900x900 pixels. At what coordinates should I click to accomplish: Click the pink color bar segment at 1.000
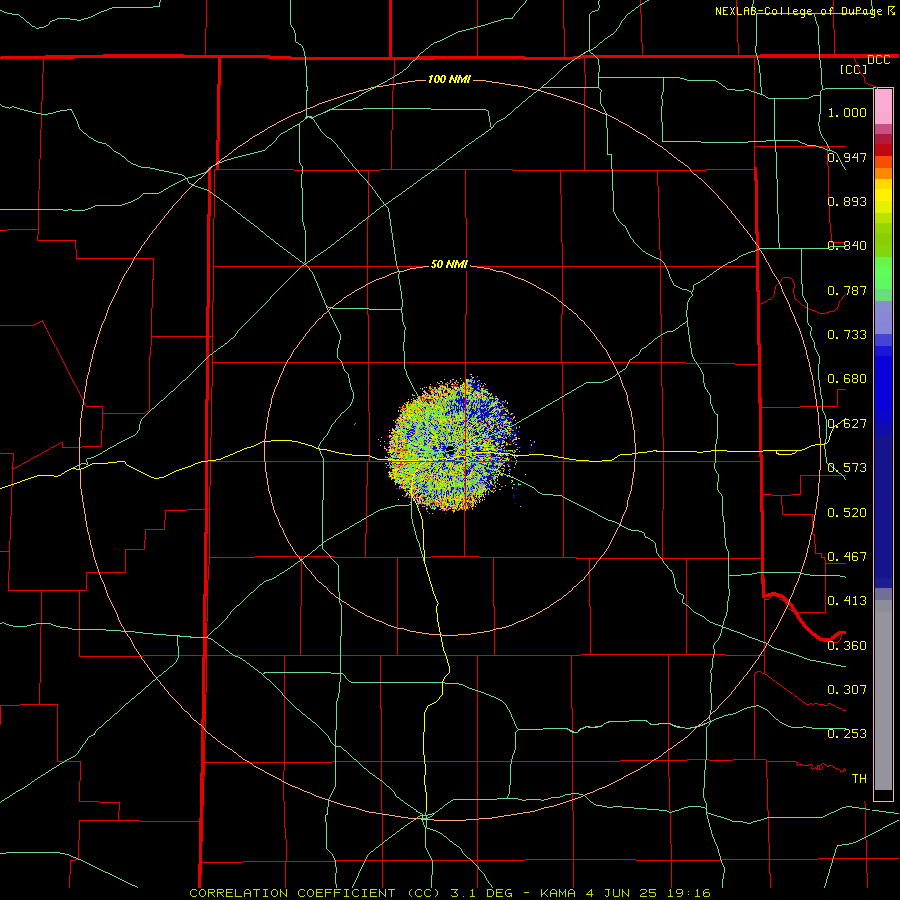pyautogui.click(x=883, y=107)
